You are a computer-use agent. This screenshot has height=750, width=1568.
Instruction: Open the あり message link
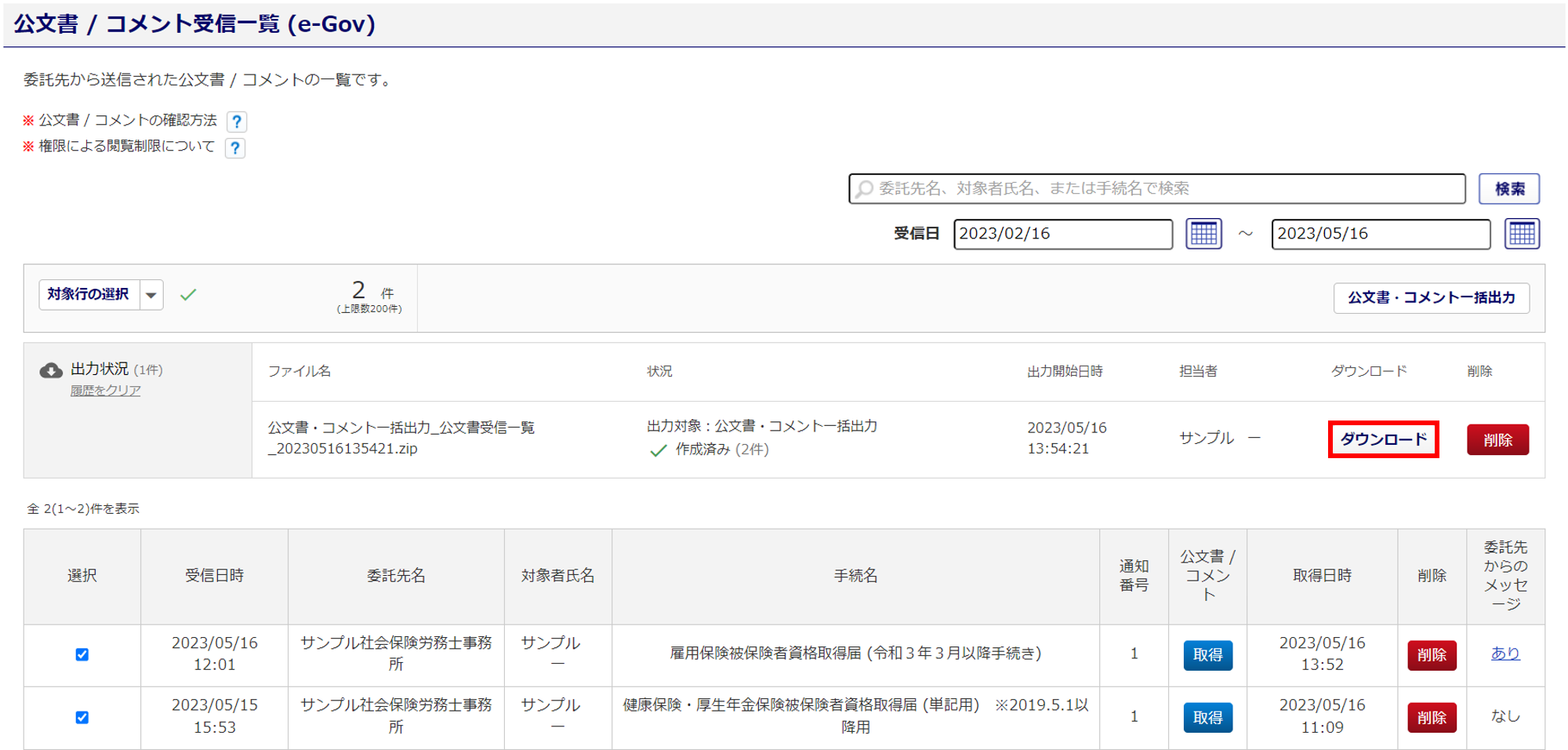pos(1504,654)
